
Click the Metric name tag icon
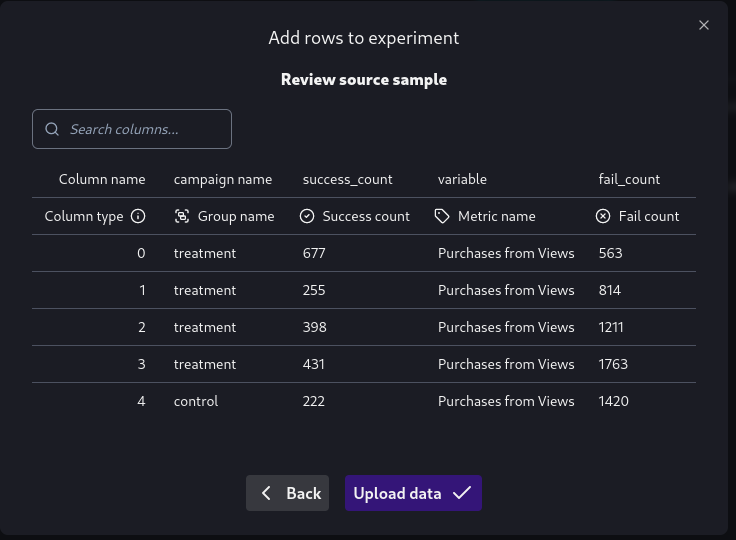click(x=442, y=216)
